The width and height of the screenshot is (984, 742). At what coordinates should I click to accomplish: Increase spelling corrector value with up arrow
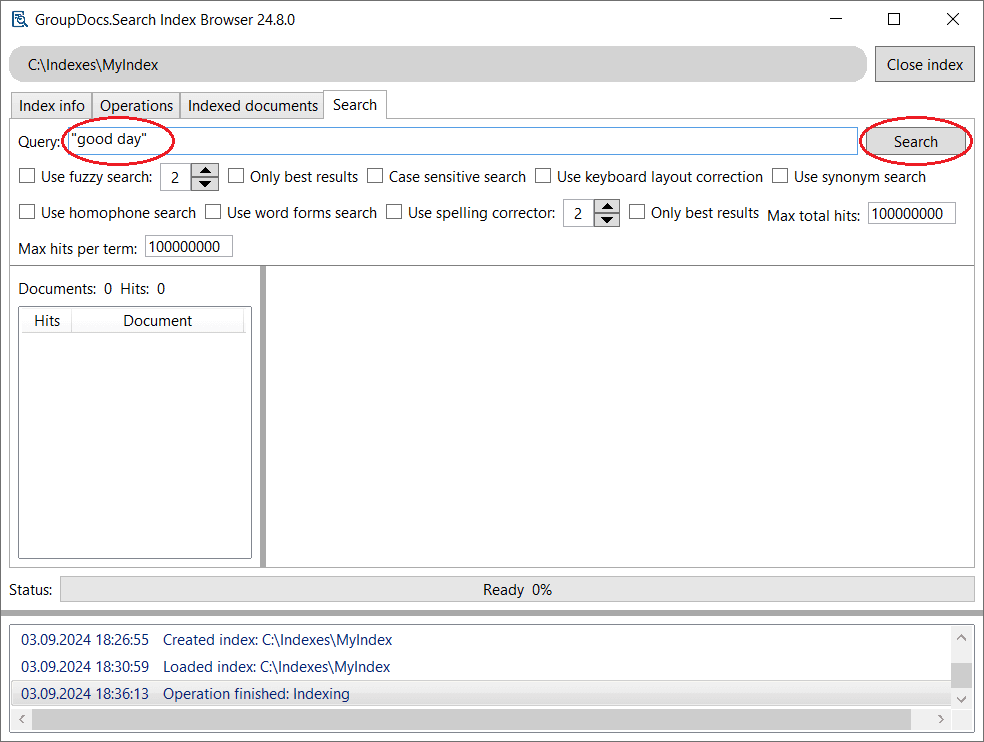(607, 207)
